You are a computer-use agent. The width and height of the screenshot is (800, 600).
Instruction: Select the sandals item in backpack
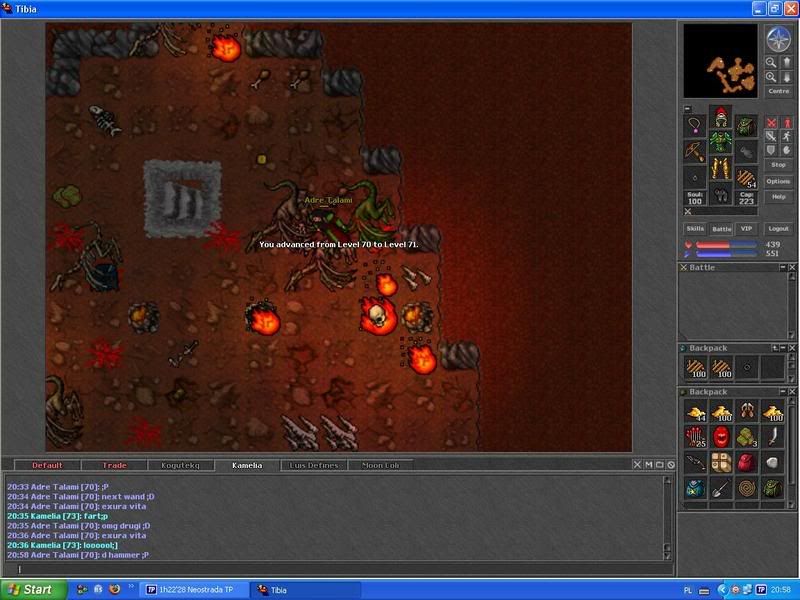747,412
